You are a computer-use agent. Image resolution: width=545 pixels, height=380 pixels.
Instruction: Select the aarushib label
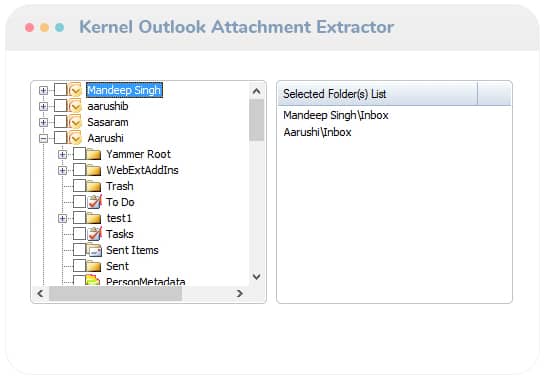point(108,106)
